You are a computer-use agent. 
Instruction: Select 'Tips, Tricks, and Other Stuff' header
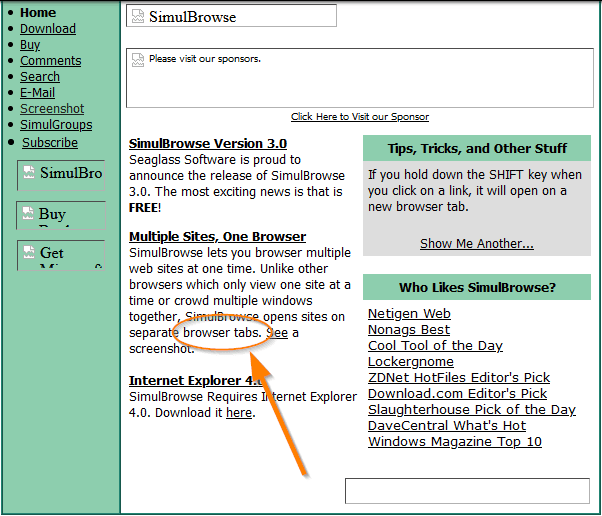[477, 148]
